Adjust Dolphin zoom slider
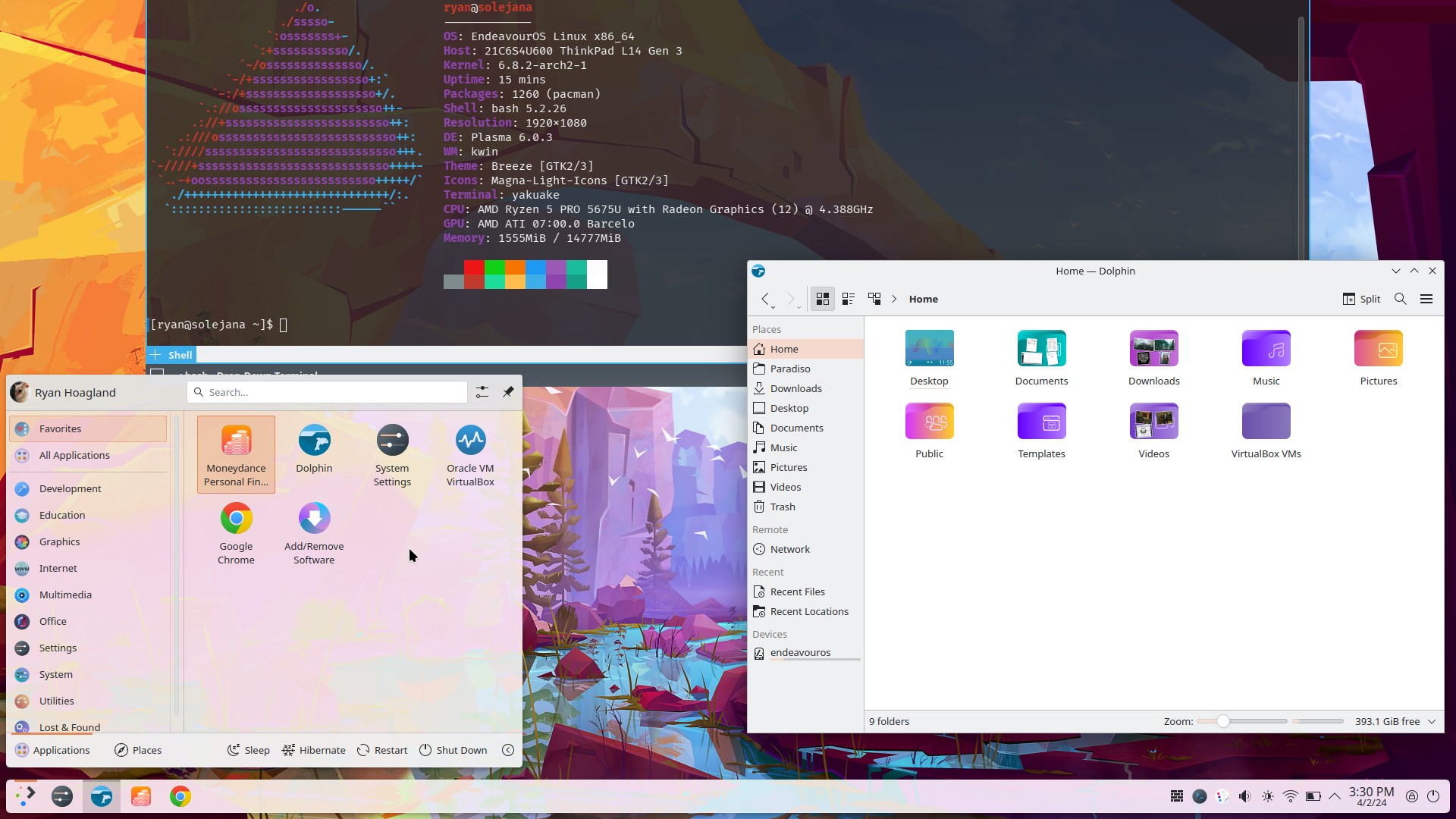Screen dimensions: 1456x819 1242,721
